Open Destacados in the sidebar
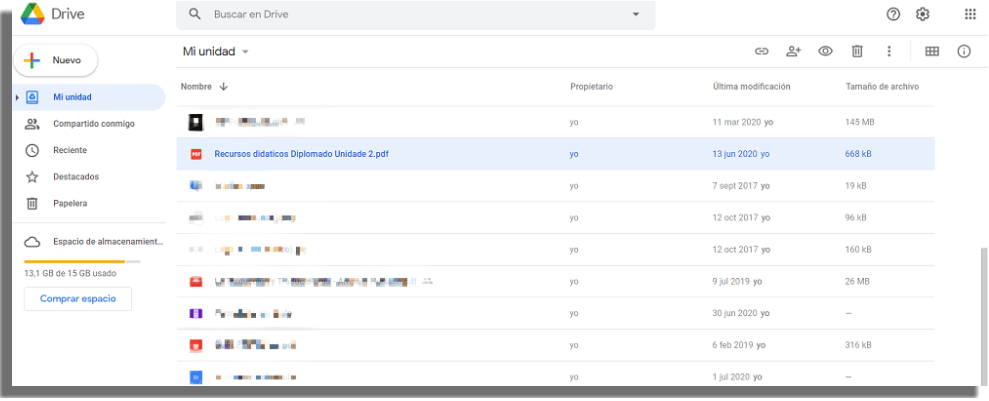 click(x=76, y=177)
